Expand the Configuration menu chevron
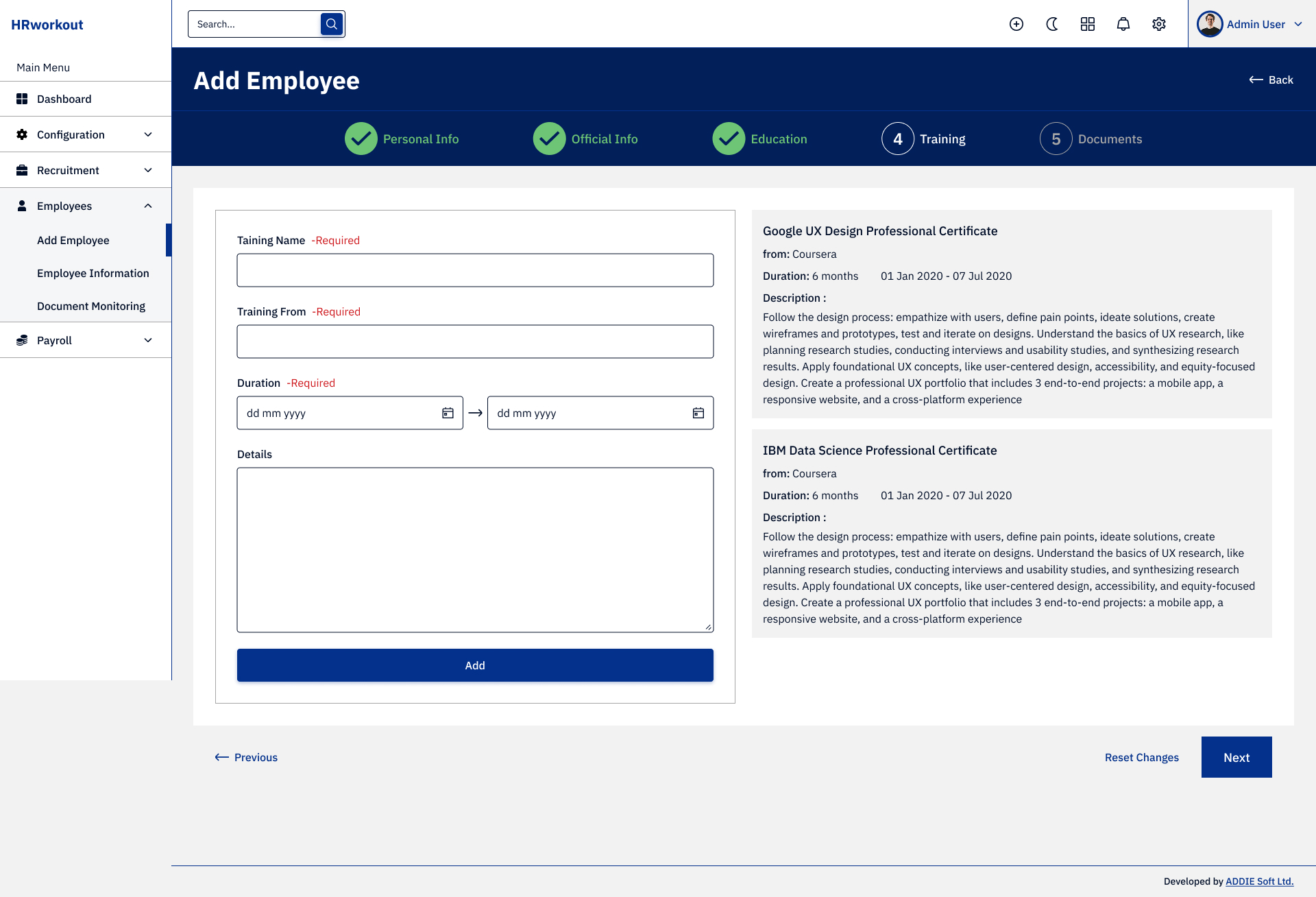Screen dimensions: 1316x897 click(148, 134)
